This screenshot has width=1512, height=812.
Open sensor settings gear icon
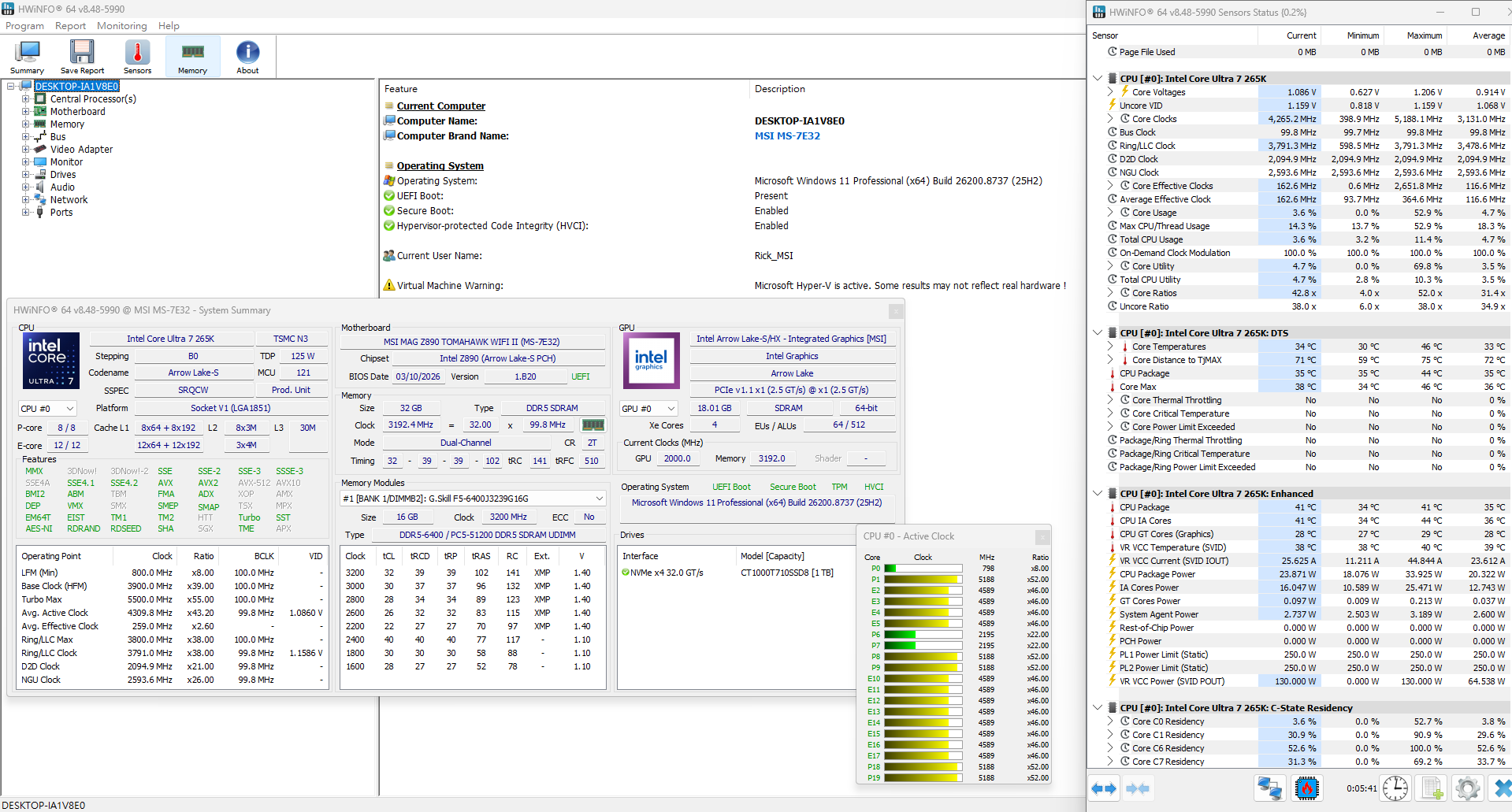1467,788
